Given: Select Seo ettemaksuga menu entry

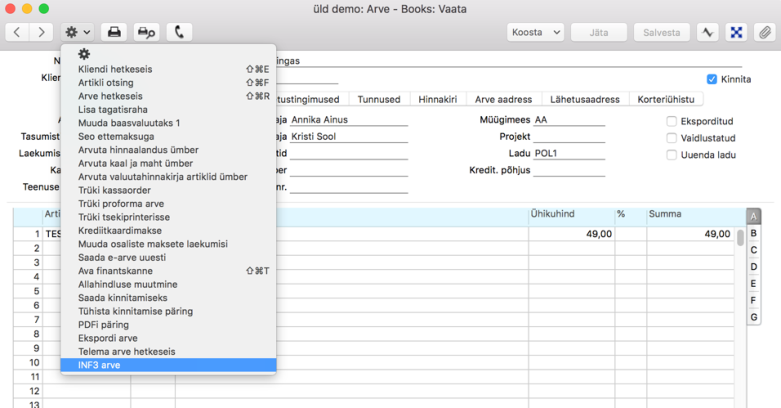Looking at the screenshot, I should [x=168, y=136].
